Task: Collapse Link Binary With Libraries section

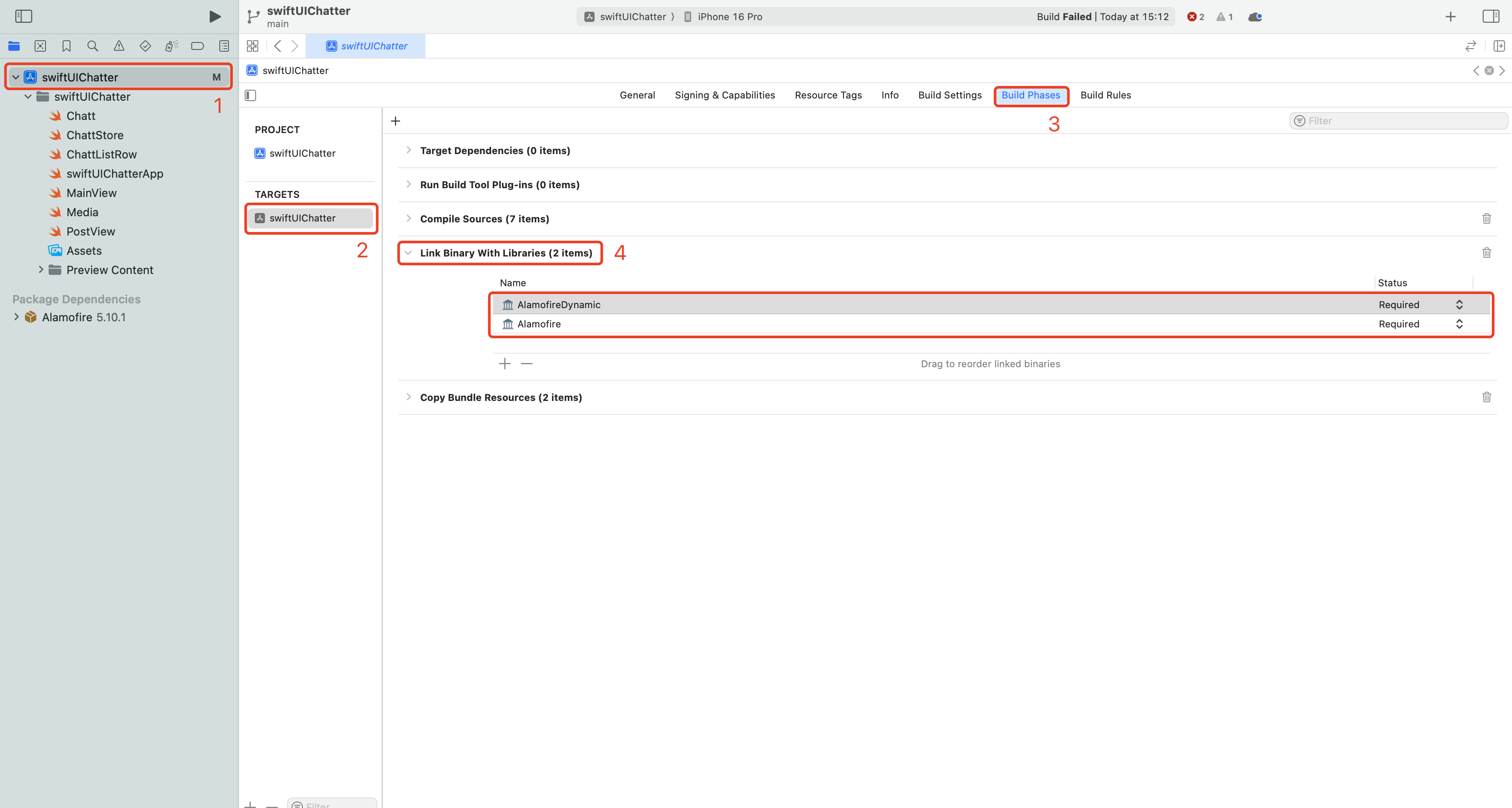Action: (x=408, y=253)
